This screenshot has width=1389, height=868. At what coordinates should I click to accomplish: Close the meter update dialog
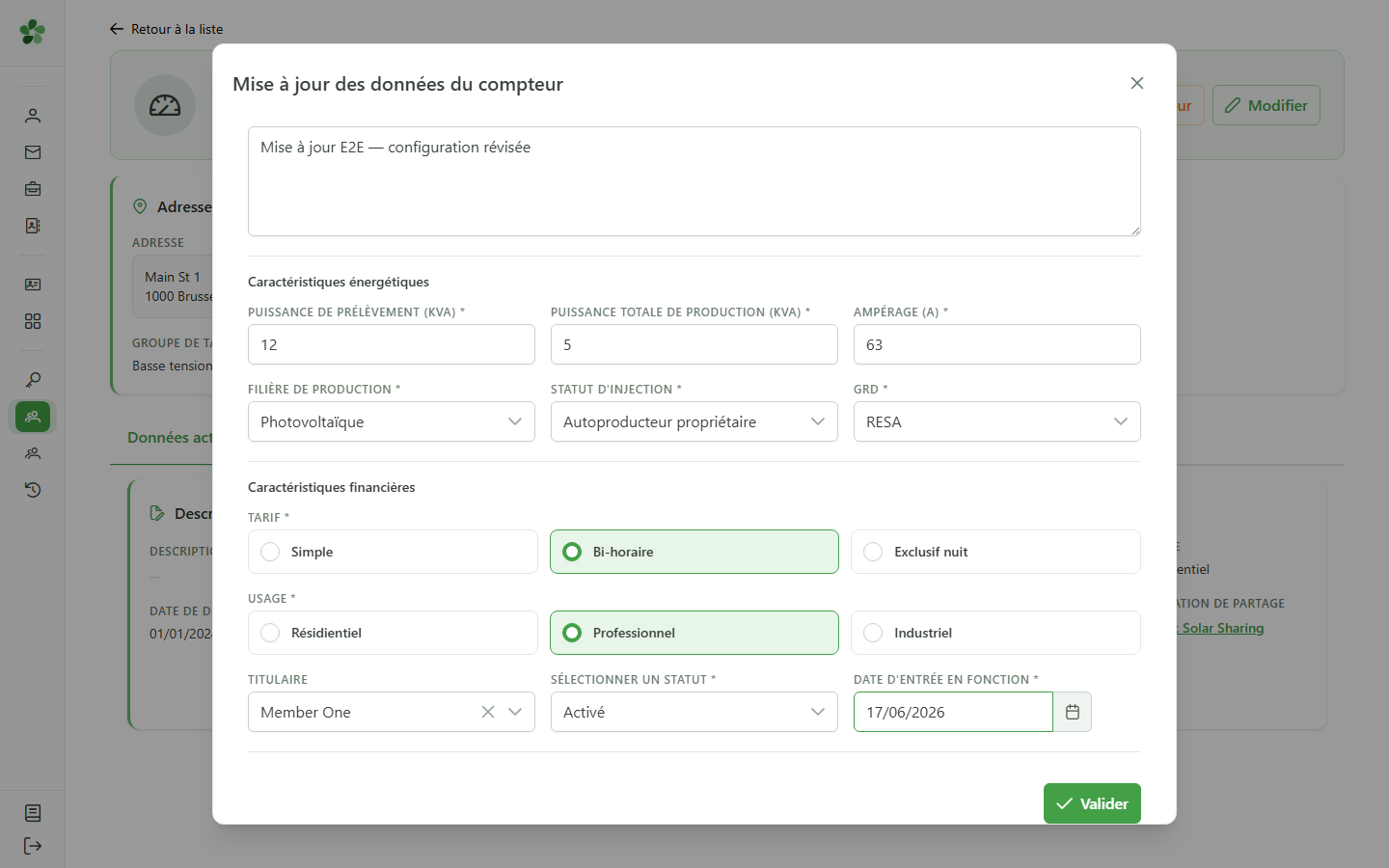coord(1137,83)
